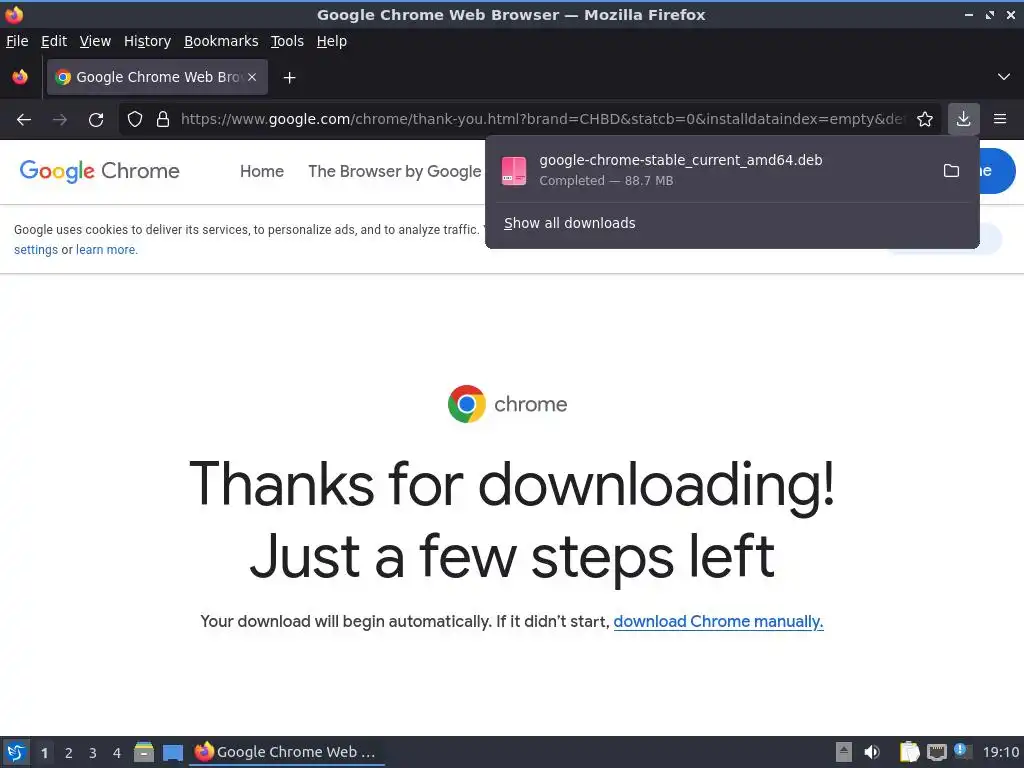
Task: Switch to workspace 1
Action: (x=44, y=753)
